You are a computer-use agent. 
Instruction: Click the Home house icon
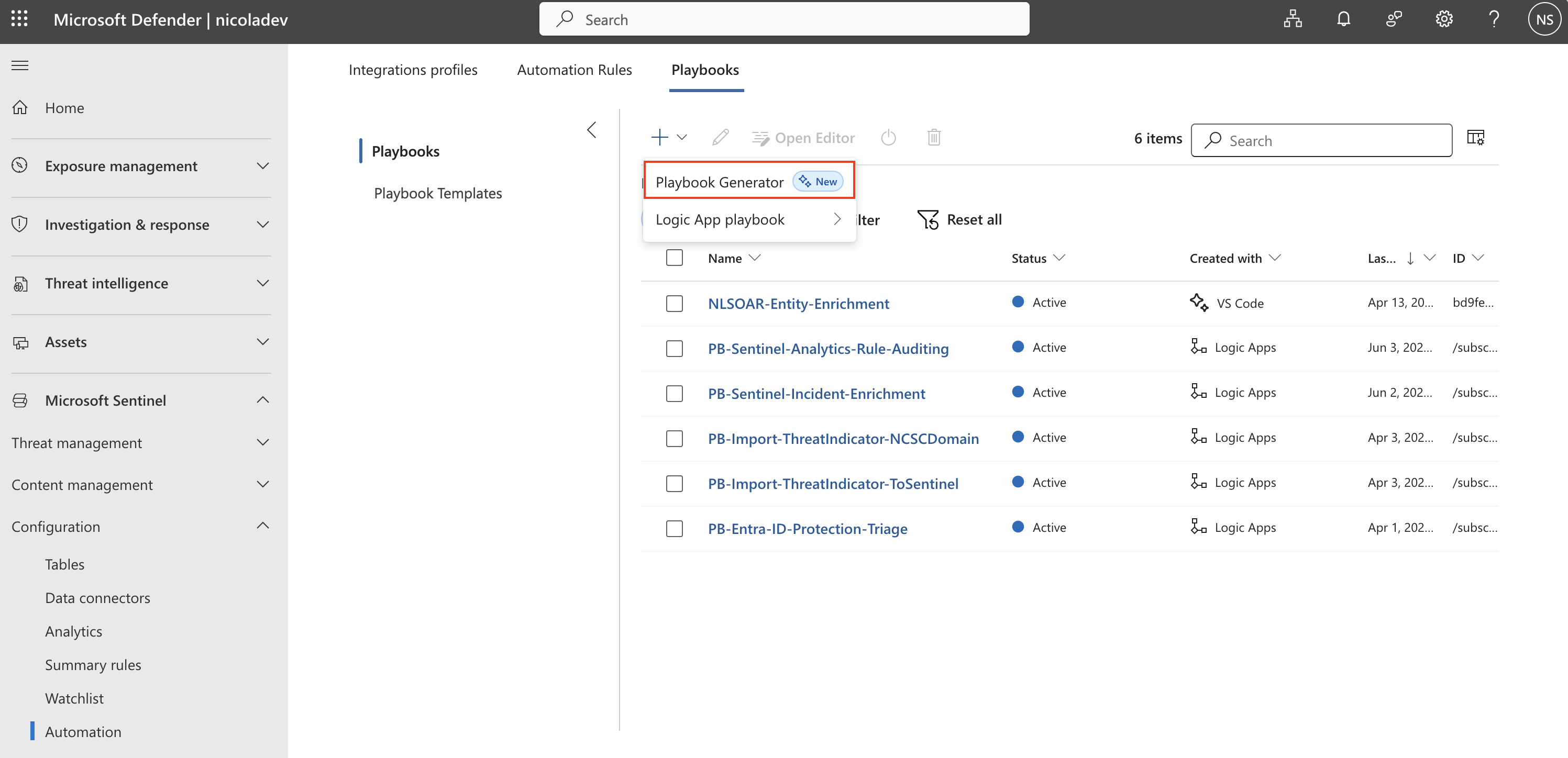pyautogui.click(x=20, y=108)
